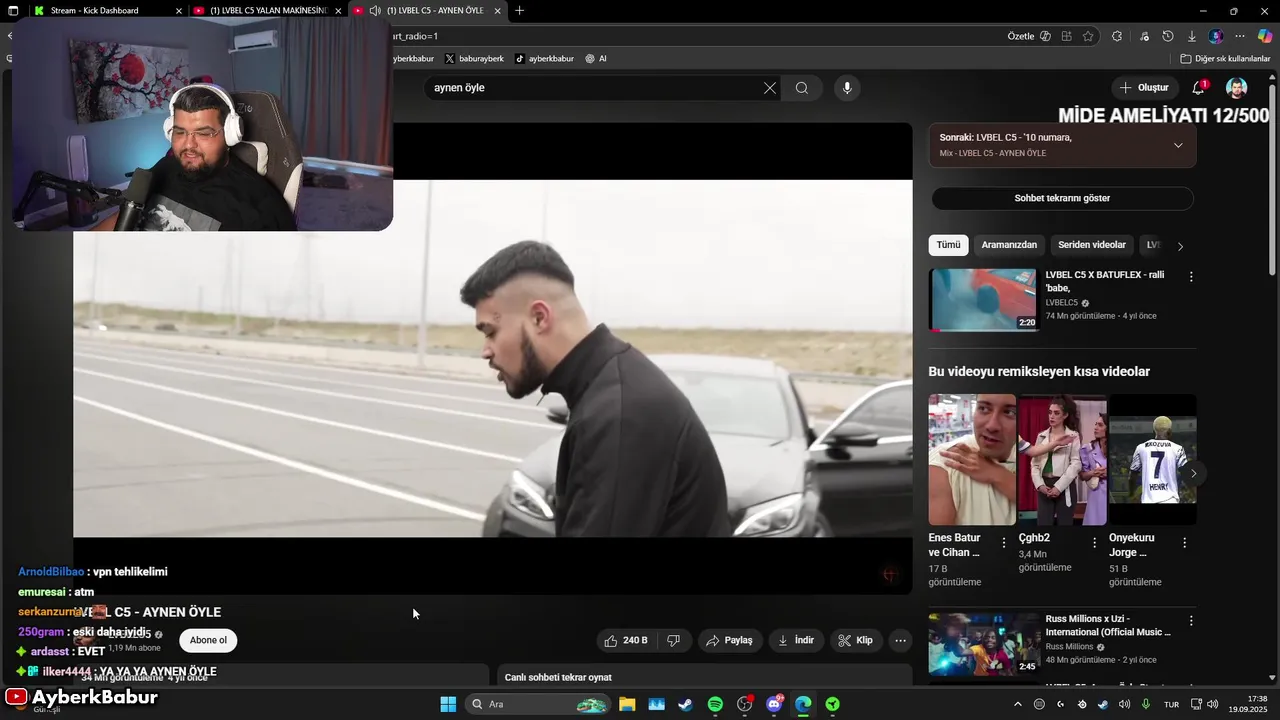Open File Explorer from the taskbar
Viewport: 1280px width, 720px height.
(x=627, y=704)
